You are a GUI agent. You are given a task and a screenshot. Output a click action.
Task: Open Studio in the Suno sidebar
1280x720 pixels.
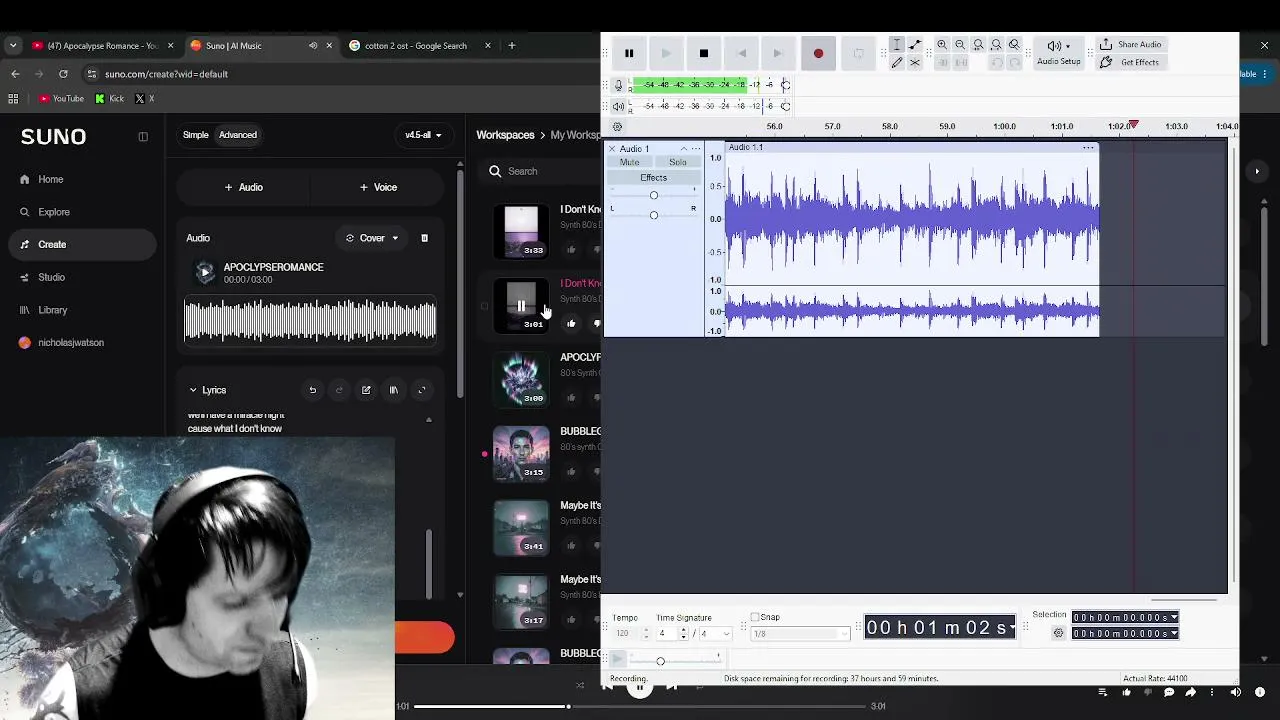(x=51, y=277)
